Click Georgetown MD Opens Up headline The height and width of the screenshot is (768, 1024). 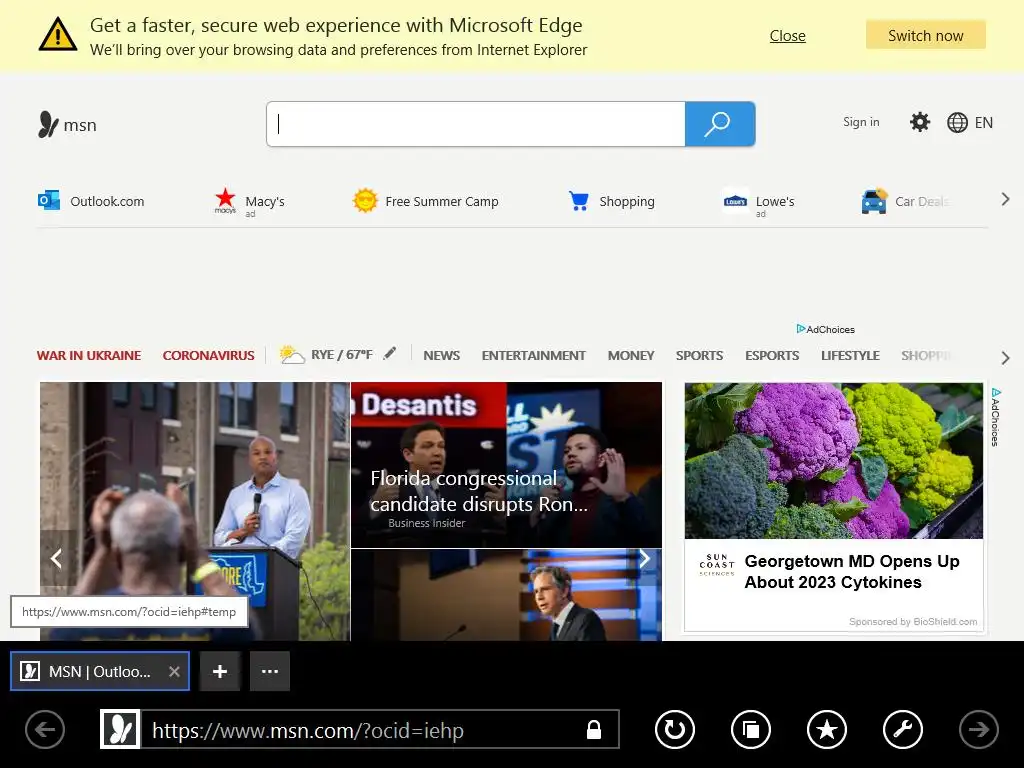click(852, 571)
